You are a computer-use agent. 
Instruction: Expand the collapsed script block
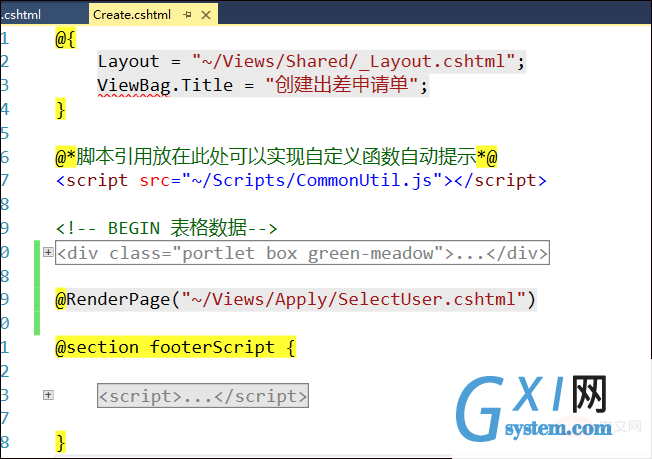(48, 395)
